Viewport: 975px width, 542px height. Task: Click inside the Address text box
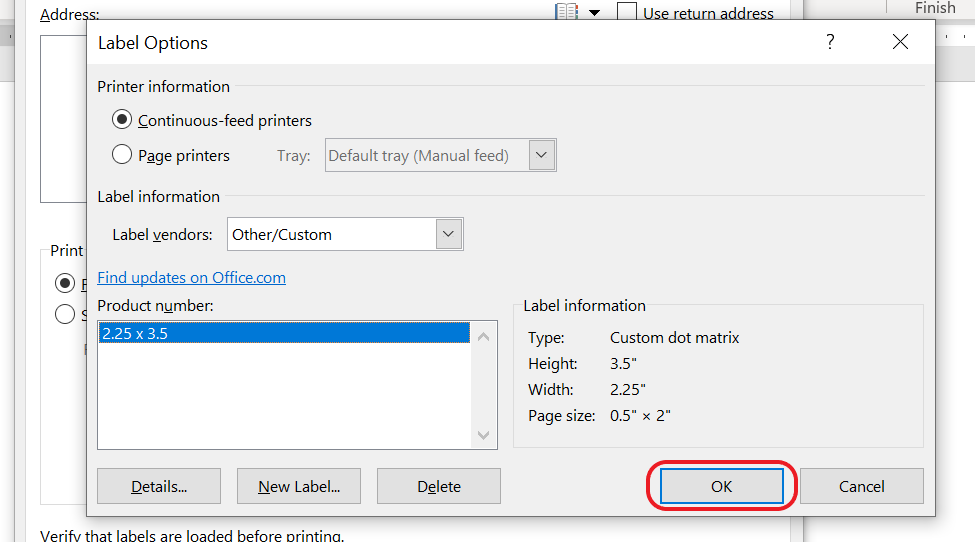[65, 120]
